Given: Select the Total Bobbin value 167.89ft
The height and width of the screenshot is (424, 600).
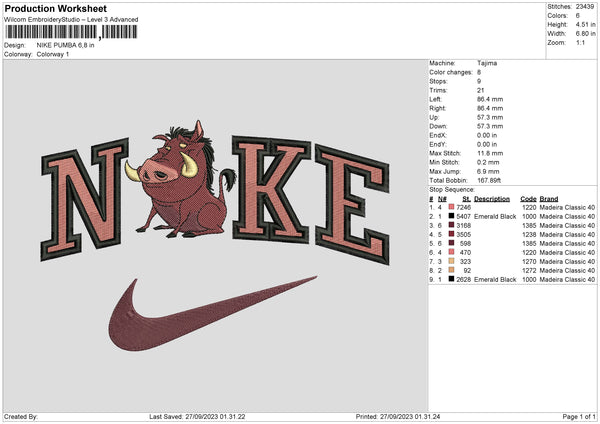Looking at the screenshot, I should (489, 180).
